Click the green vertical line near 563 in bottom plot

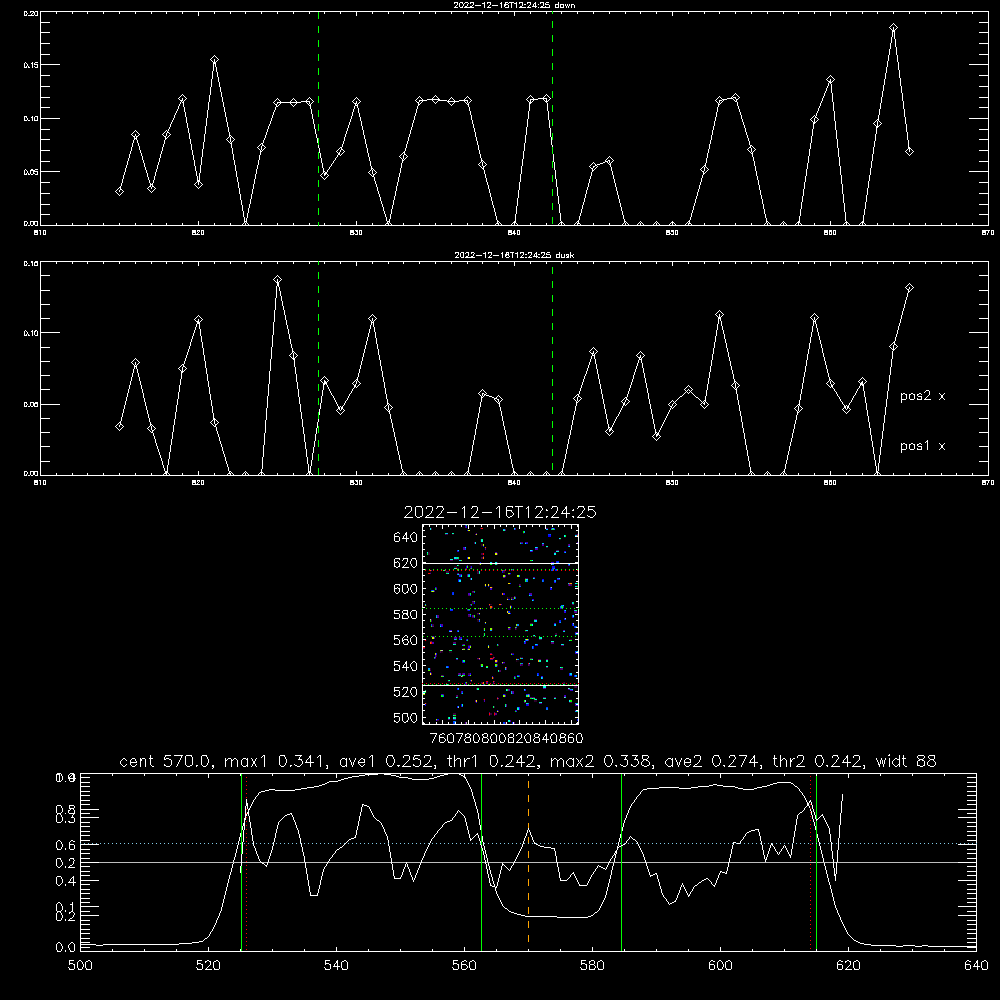click(x=482, y=861)
